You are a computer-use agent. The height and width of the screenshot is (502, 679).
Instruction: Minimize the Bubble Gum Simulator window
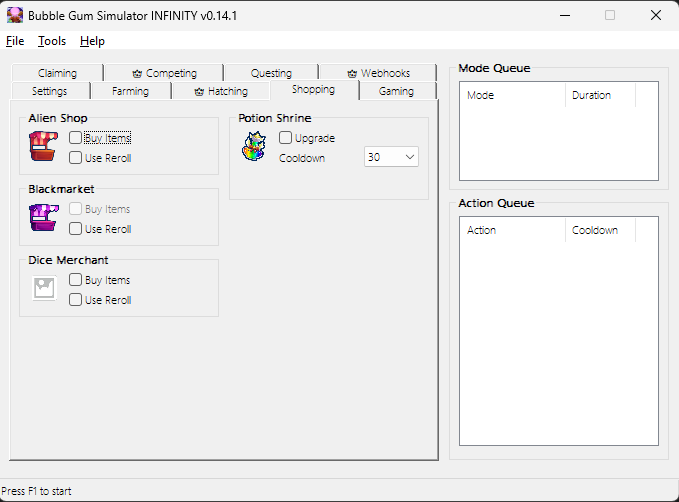click(565, 16)
